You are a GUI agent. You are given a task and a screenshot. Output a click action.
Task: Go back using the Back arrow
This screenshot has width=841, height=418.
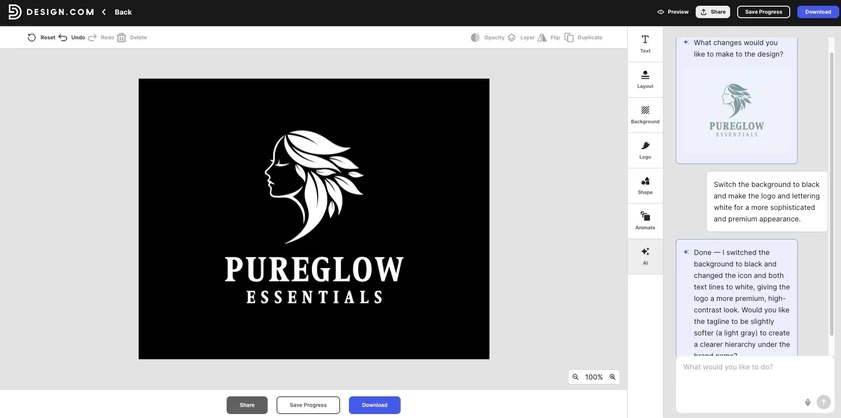104,12
